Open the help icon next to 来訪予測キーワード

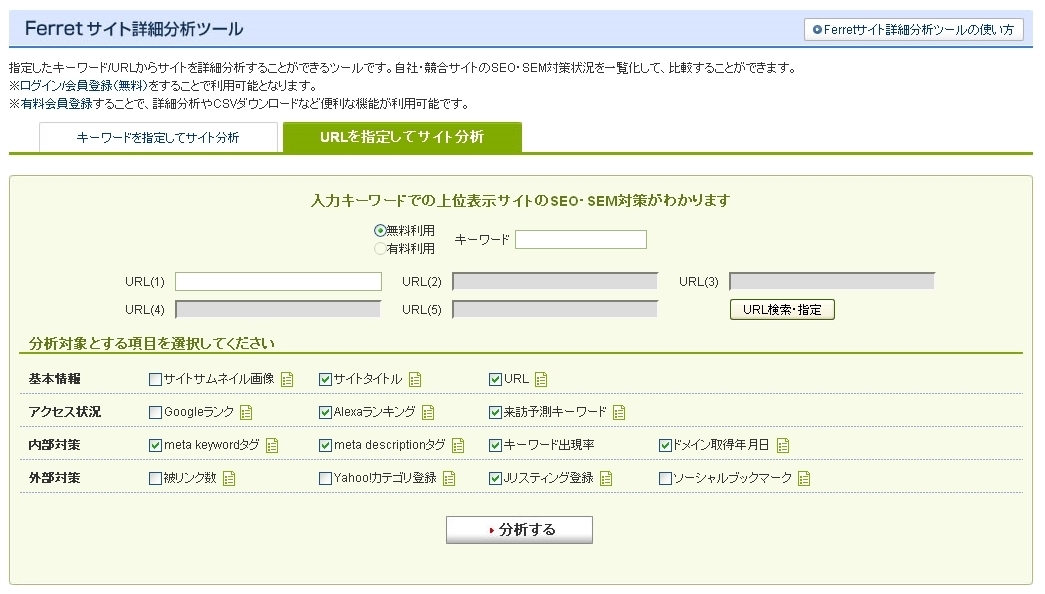tap(619, 412)
